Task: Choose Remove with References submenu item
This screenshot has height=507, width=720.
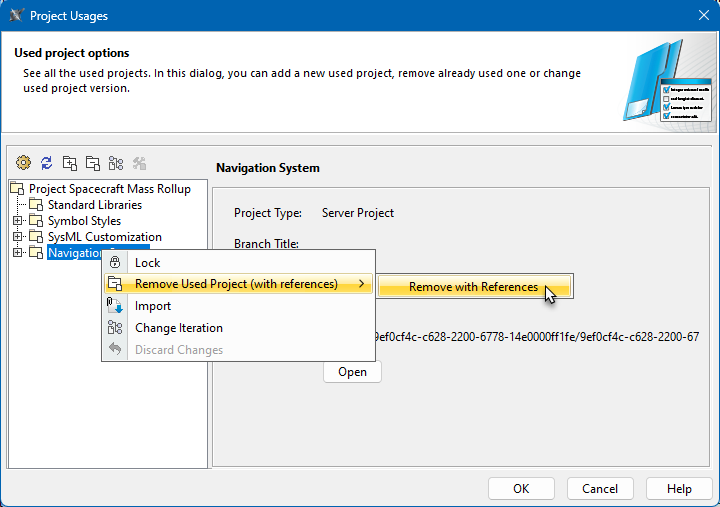Action: pos(473,287)
